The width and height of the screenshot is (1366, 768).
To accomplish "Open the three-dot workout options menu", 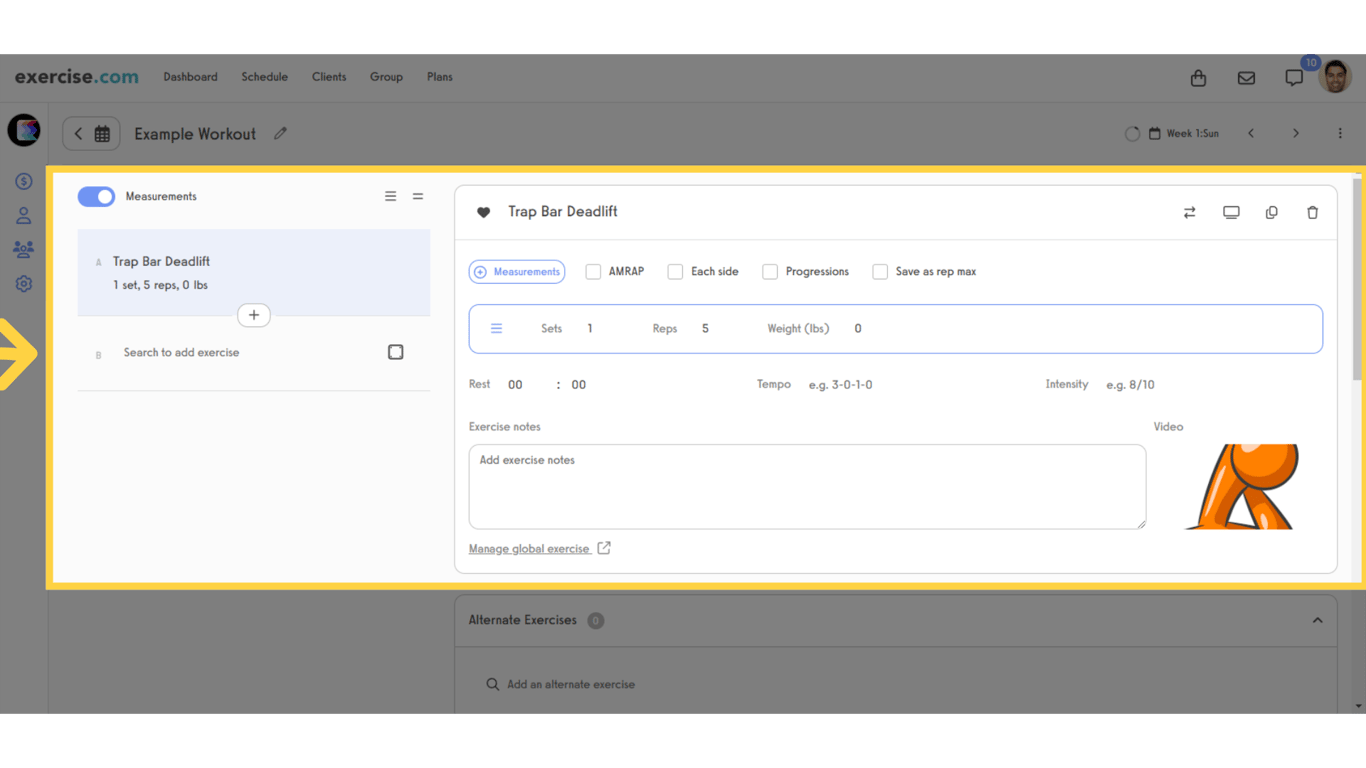I will (1340, 133).
